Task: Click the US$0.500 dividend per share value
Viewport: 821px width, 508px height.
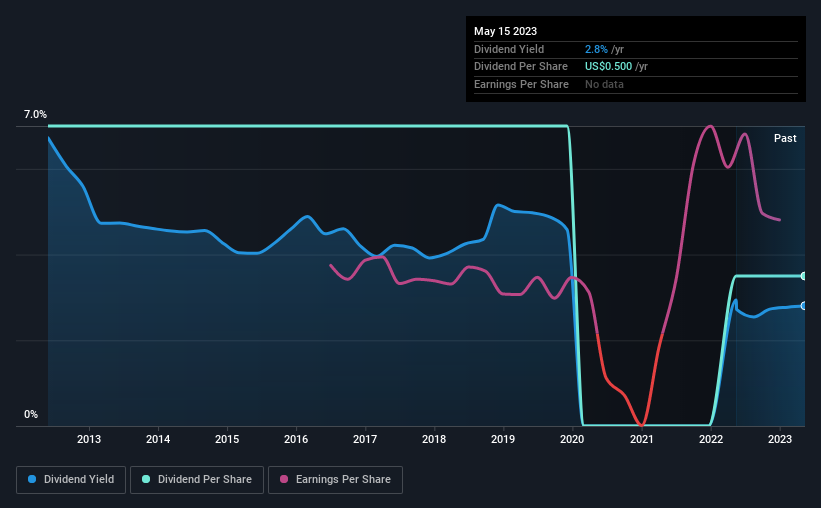Action: click(x=608, y=66)
